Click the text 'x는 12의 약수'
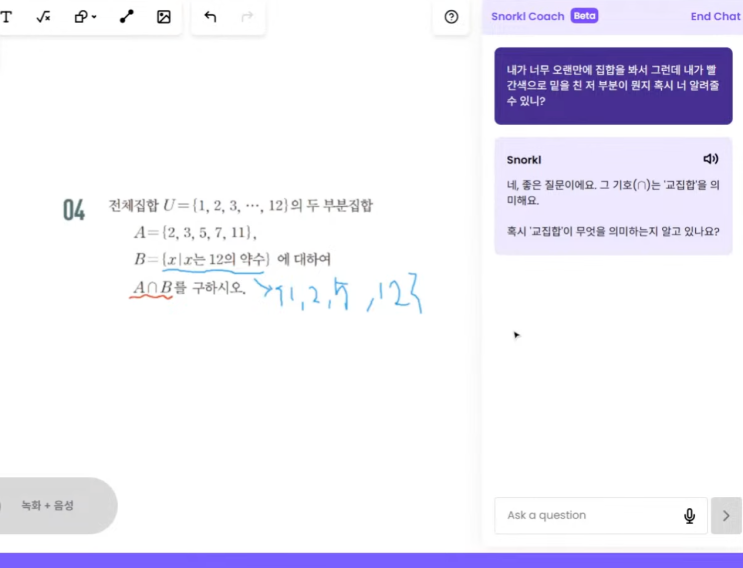Screen dimensions: 743x568 225,260
